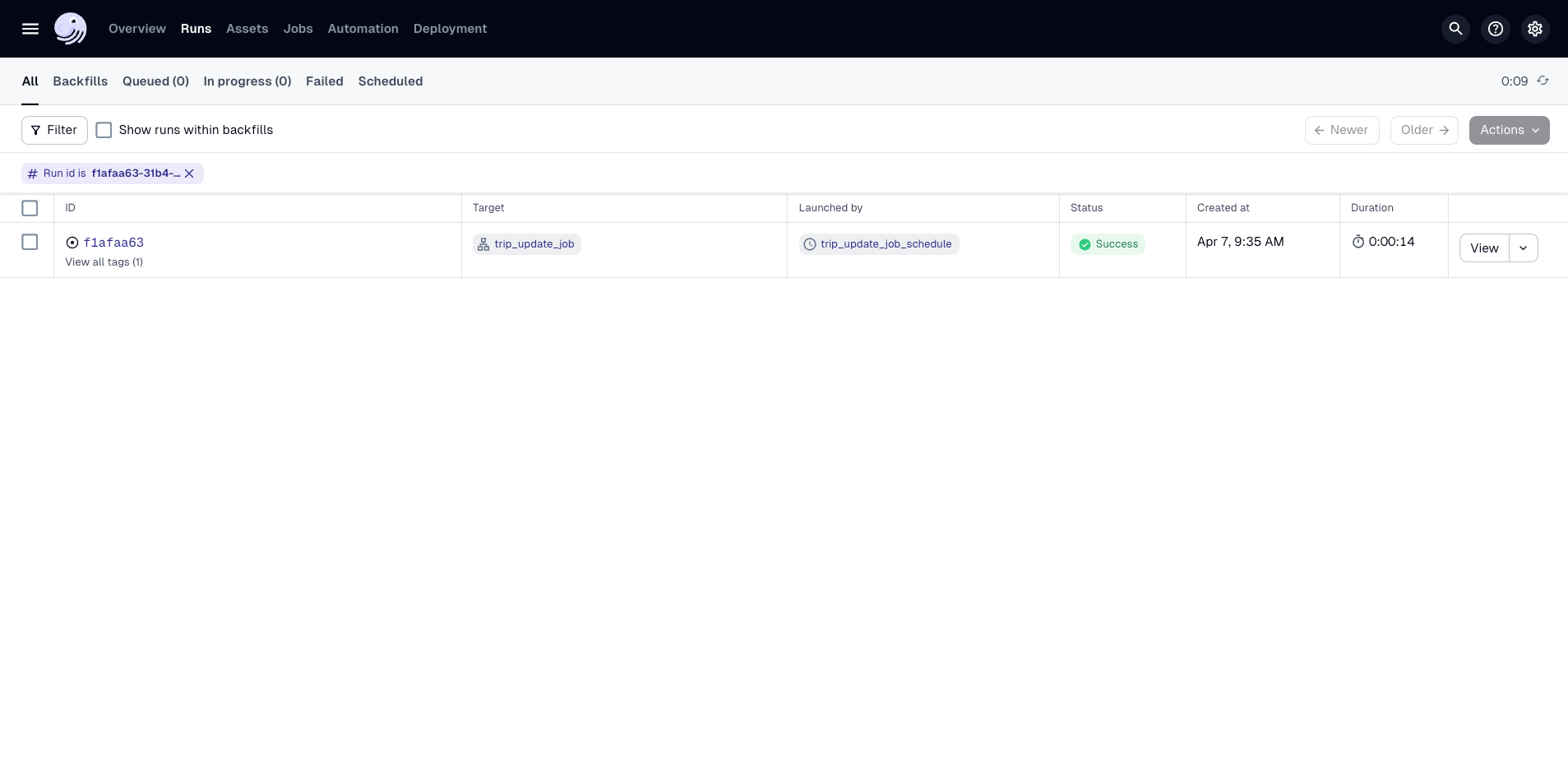Open run f1afaa63 link
This screenshot has height=782, width=1568.
pos(113,243)
